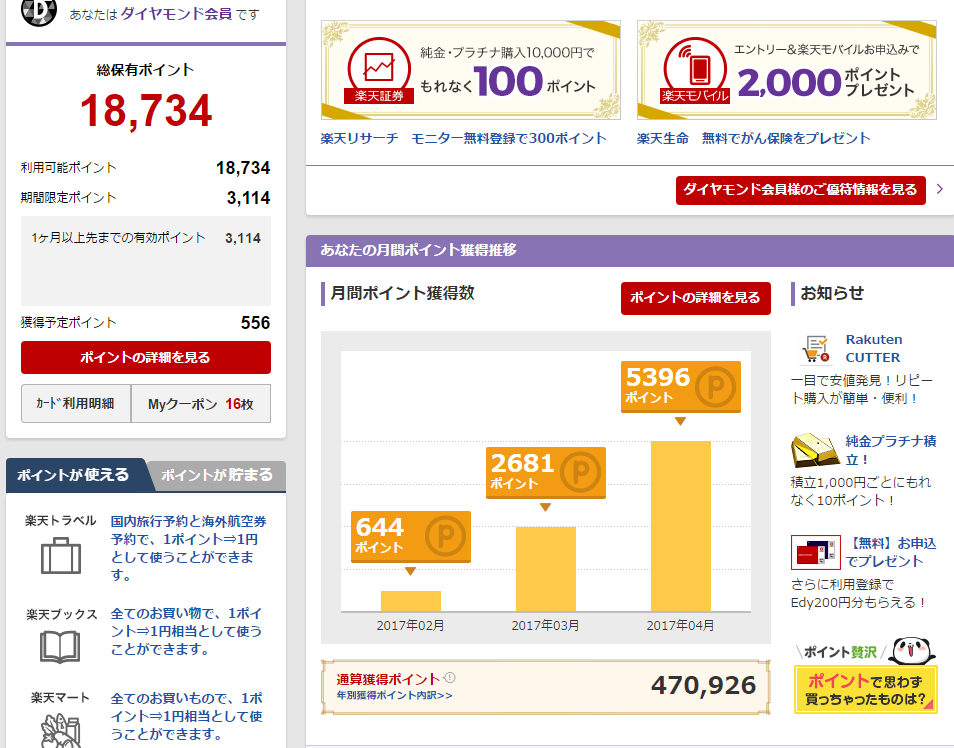Click the Diamond member rank badge icon
The image size is (954, 748).
coord(39,11)
